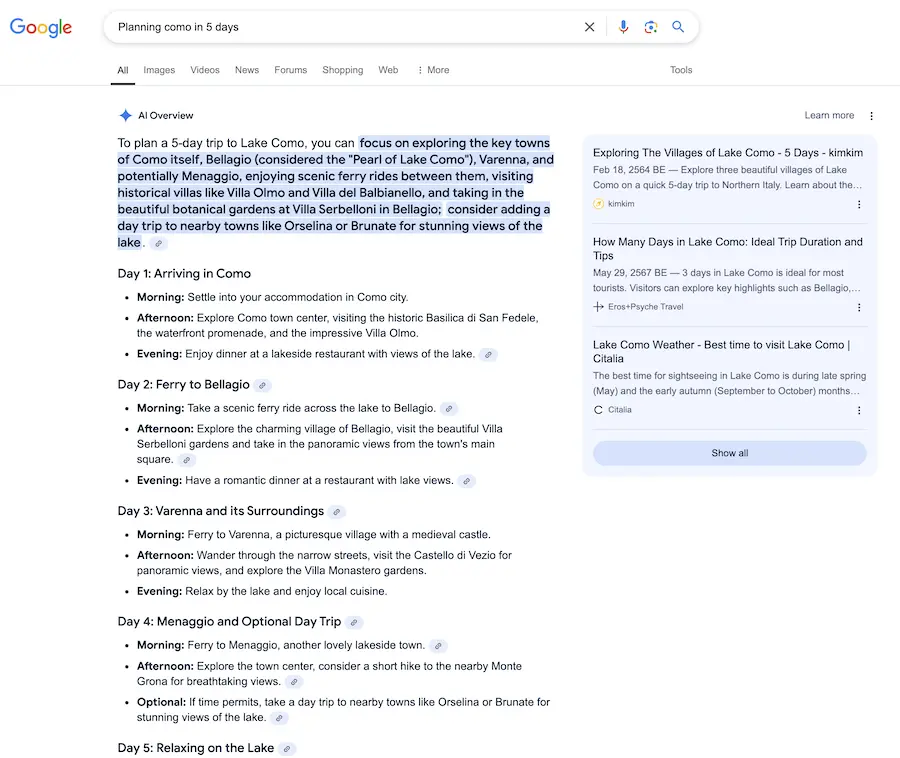Expand all sources with Show all

pos(729,453)
